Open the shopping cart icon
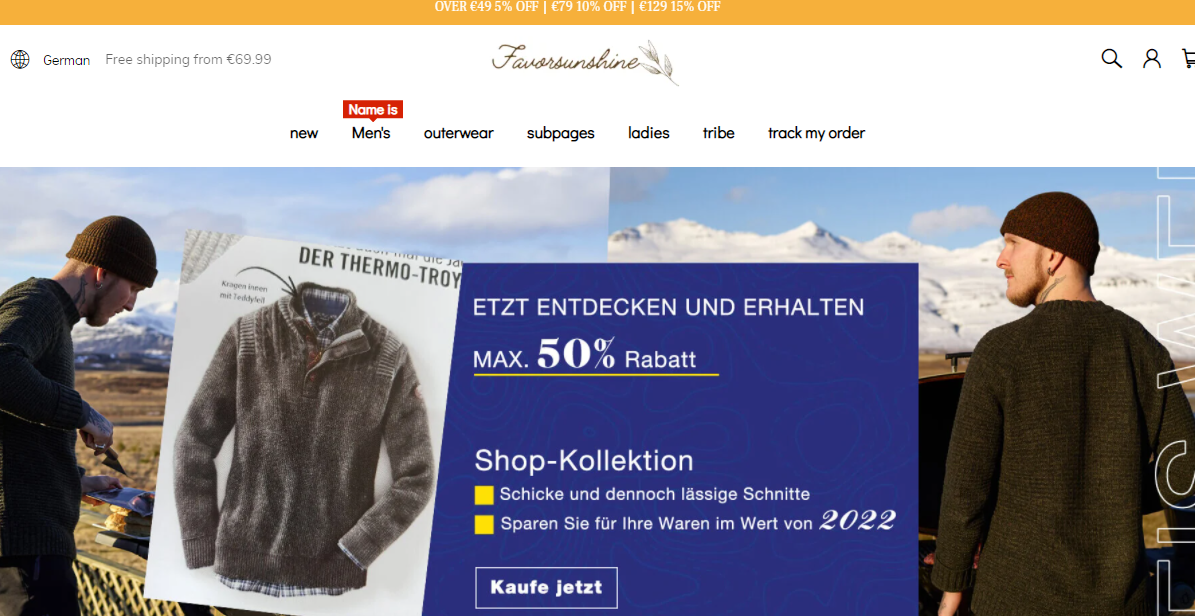 click(x=1188, y=59)
